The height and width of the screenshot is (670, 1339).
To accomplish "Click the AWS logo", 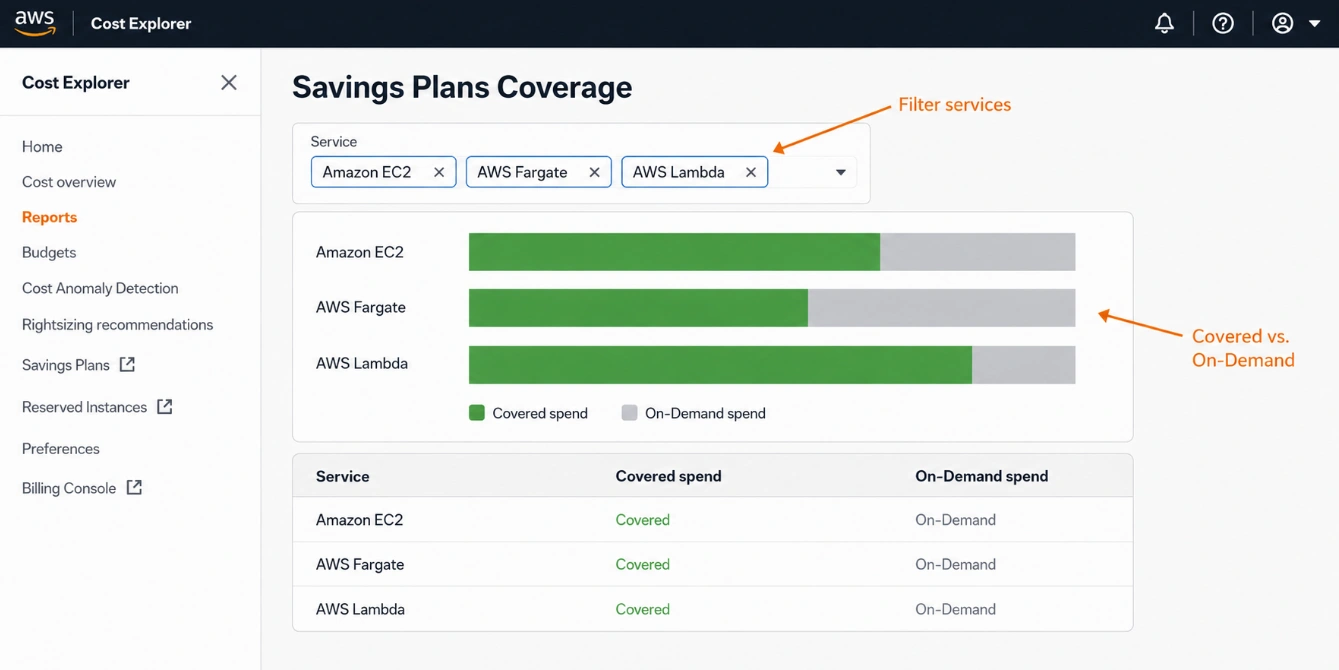I will tap(35, 23).
